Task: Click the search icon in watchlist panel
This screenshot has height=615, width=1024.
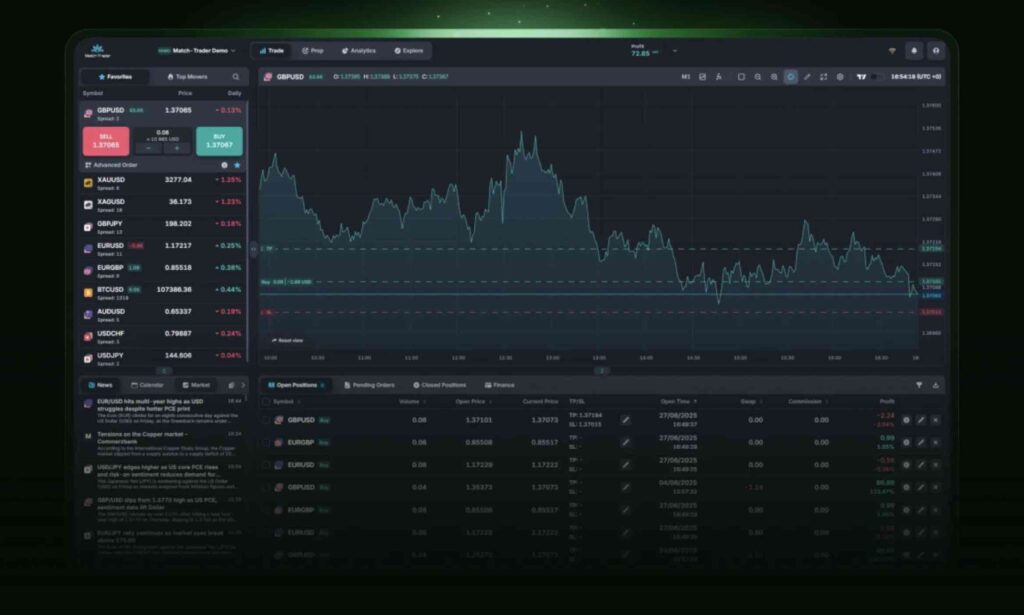Action: pyautogui.click(x=236, y=77)
